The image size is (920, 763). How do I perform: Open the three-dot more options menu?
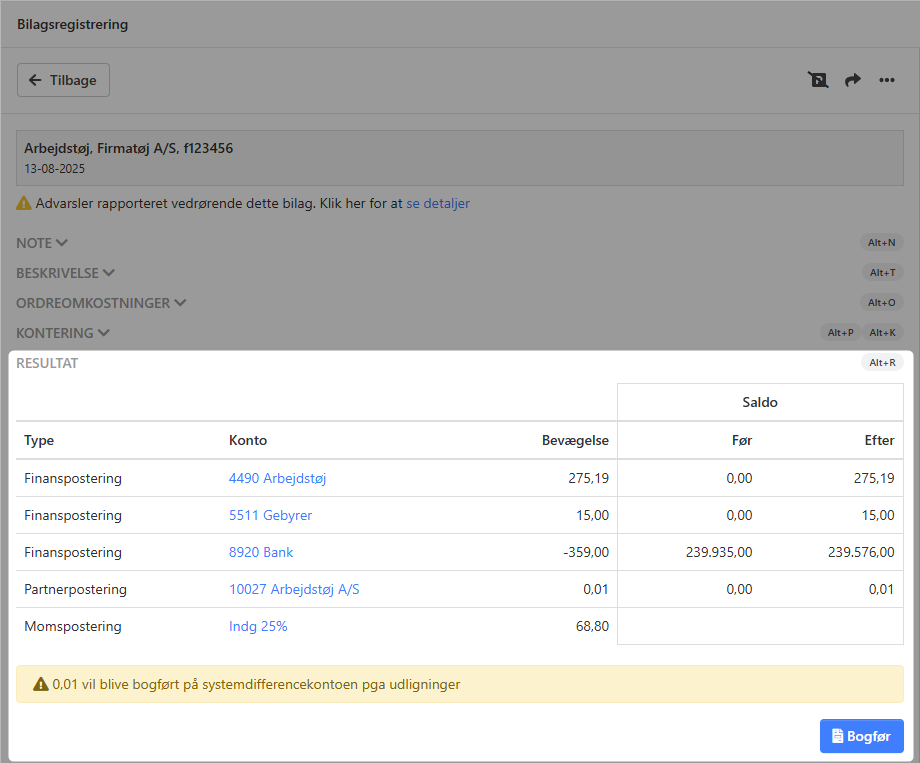click(887, 80)
